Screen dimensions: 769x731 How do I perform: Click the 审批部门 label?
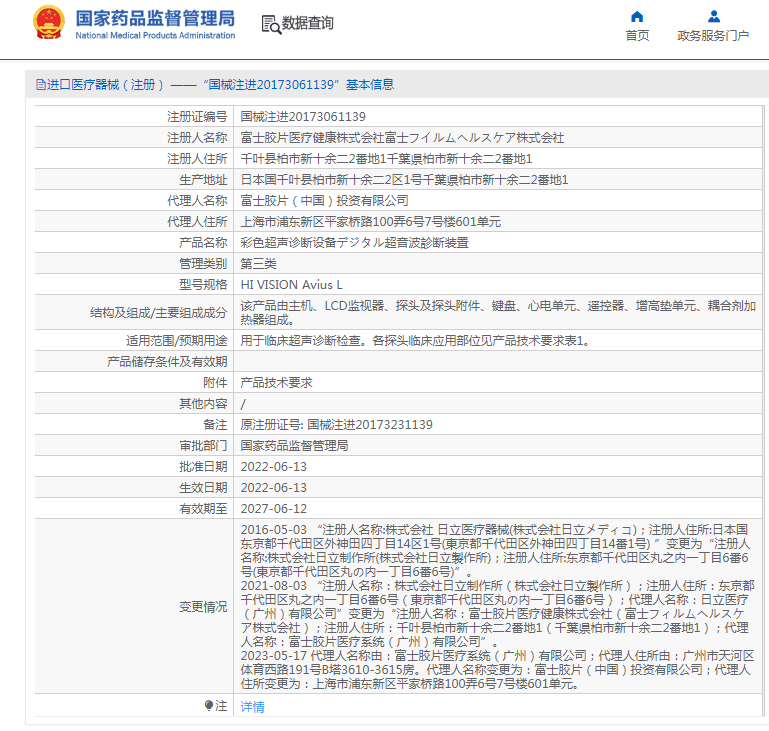coord(203,446)
